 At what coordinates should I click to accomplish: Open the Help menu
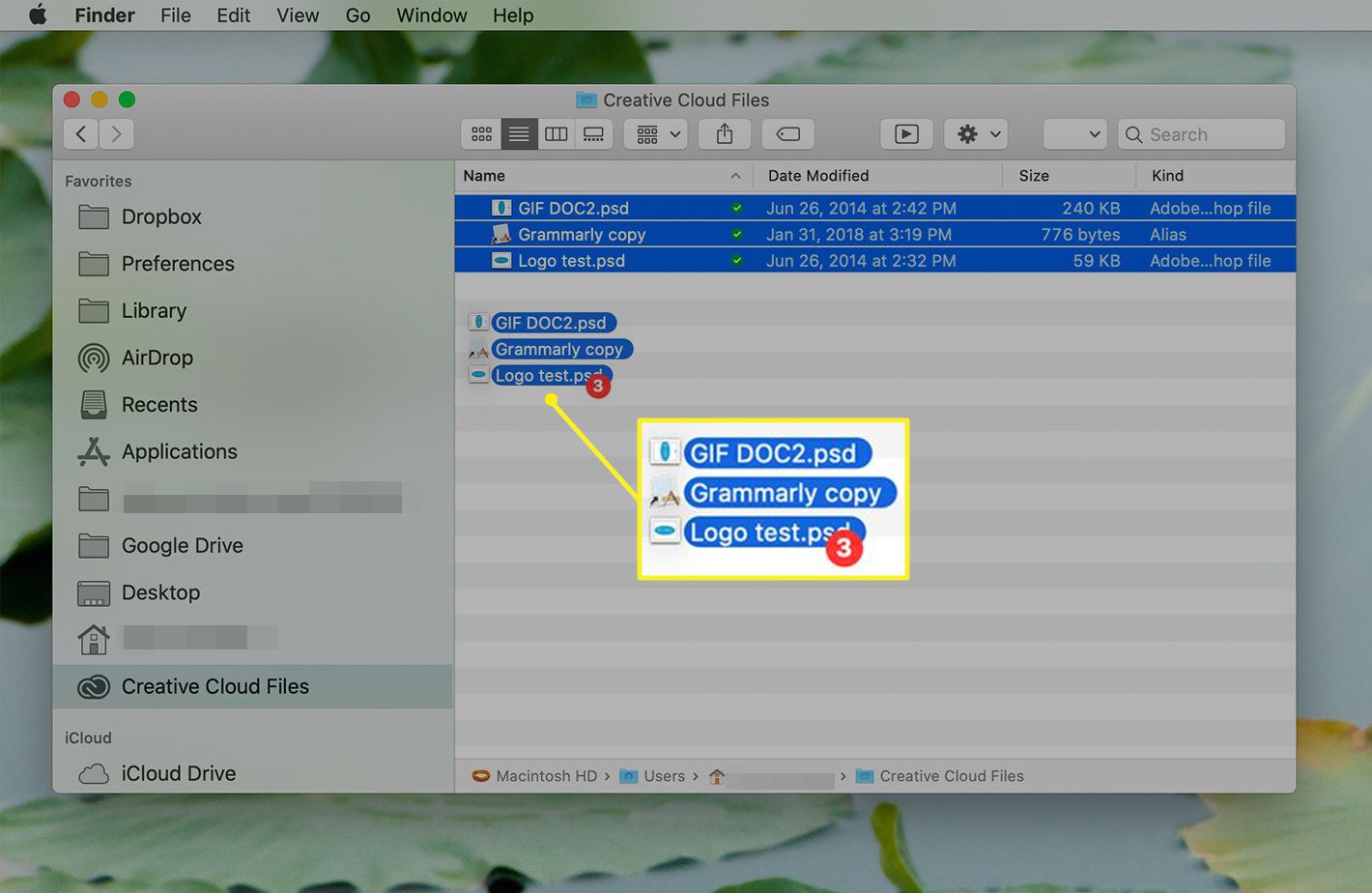point(512,15)
